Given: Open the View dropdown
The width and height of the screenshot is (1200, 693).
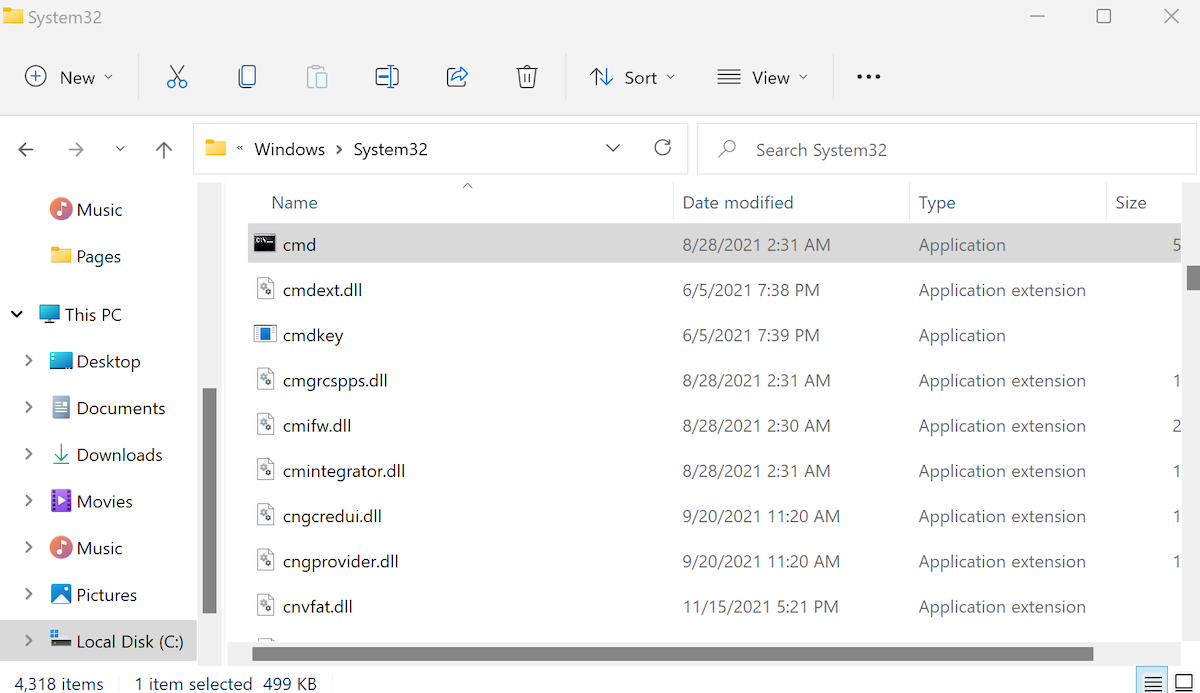Looking at the screenshot, I should click(x=762, y=76).
